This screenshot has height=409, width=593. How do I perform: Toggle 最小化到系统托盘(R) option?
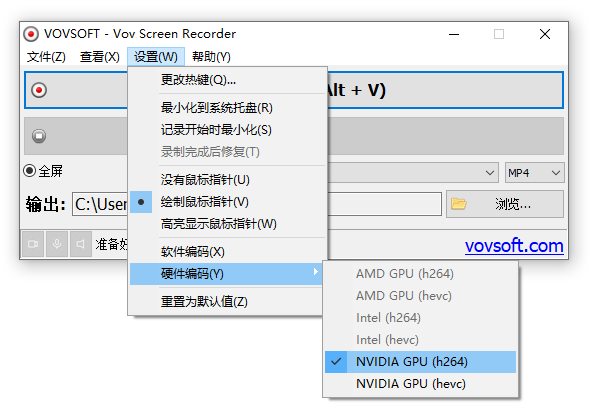[x=228, y=108]
